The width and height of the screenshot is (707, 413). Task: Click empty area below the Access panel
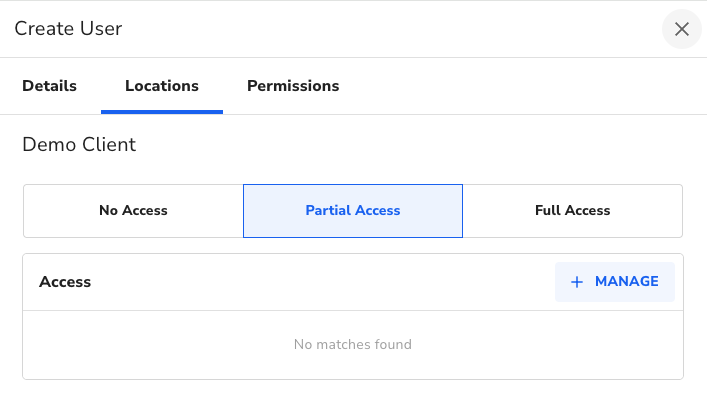353,396
